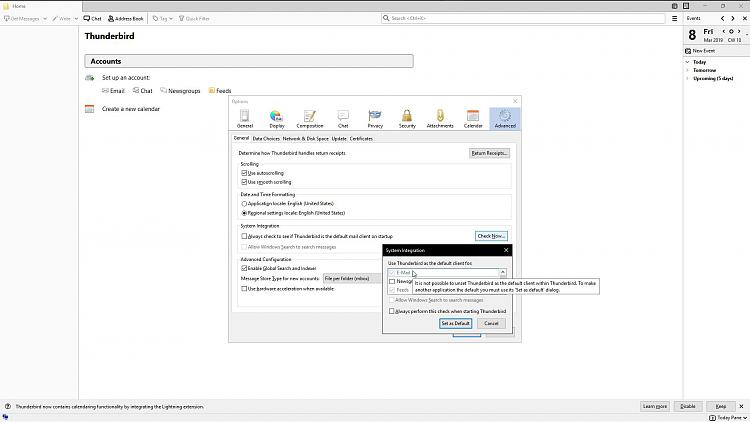750x422 pixels.
Task: Set up a Chat account
Action: tap(143, 90)
